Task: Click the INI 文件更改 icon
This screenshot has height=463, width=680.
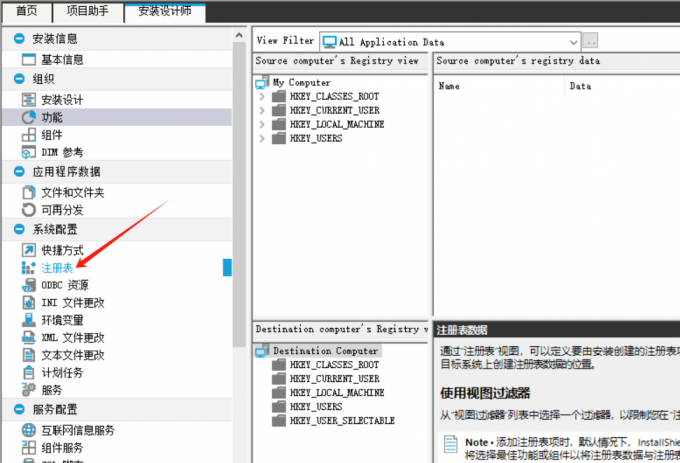Action: [29, 303]
